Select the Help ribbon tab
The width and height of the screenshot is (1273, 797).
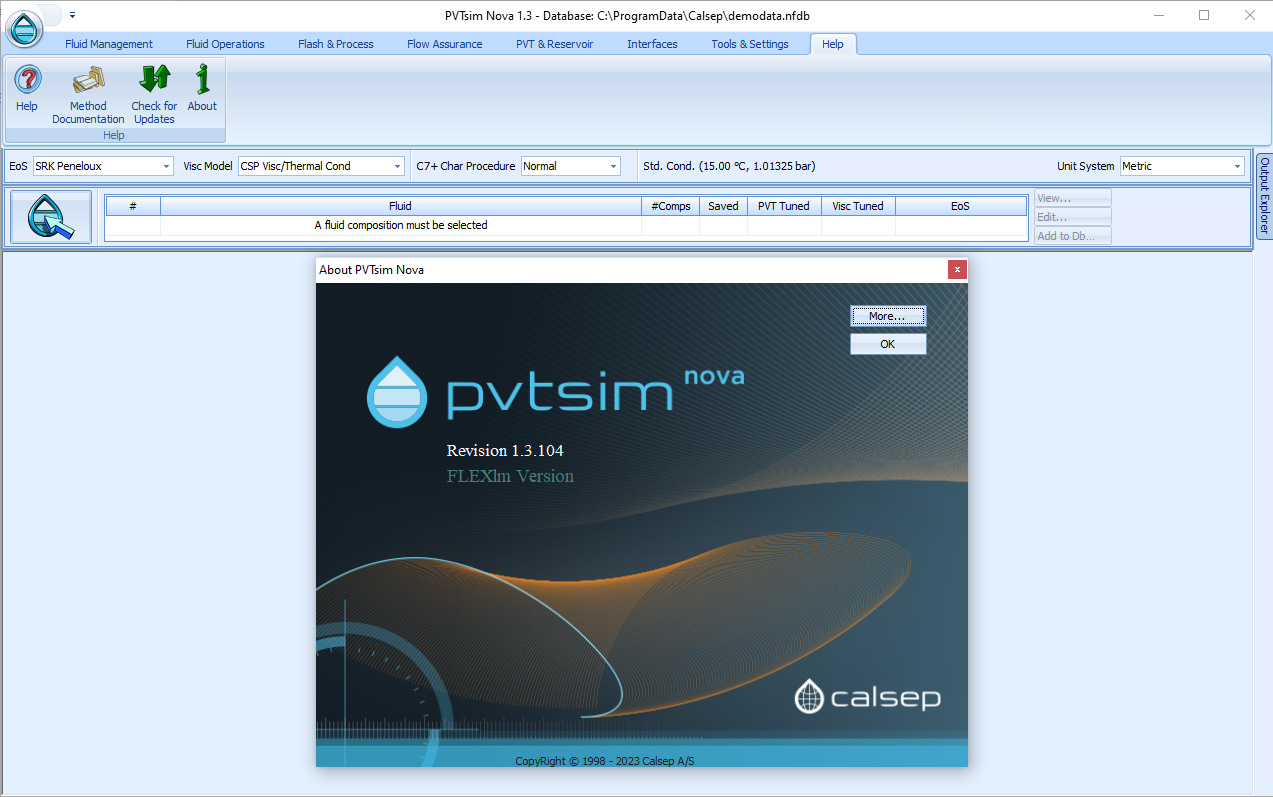click(833, 44)
